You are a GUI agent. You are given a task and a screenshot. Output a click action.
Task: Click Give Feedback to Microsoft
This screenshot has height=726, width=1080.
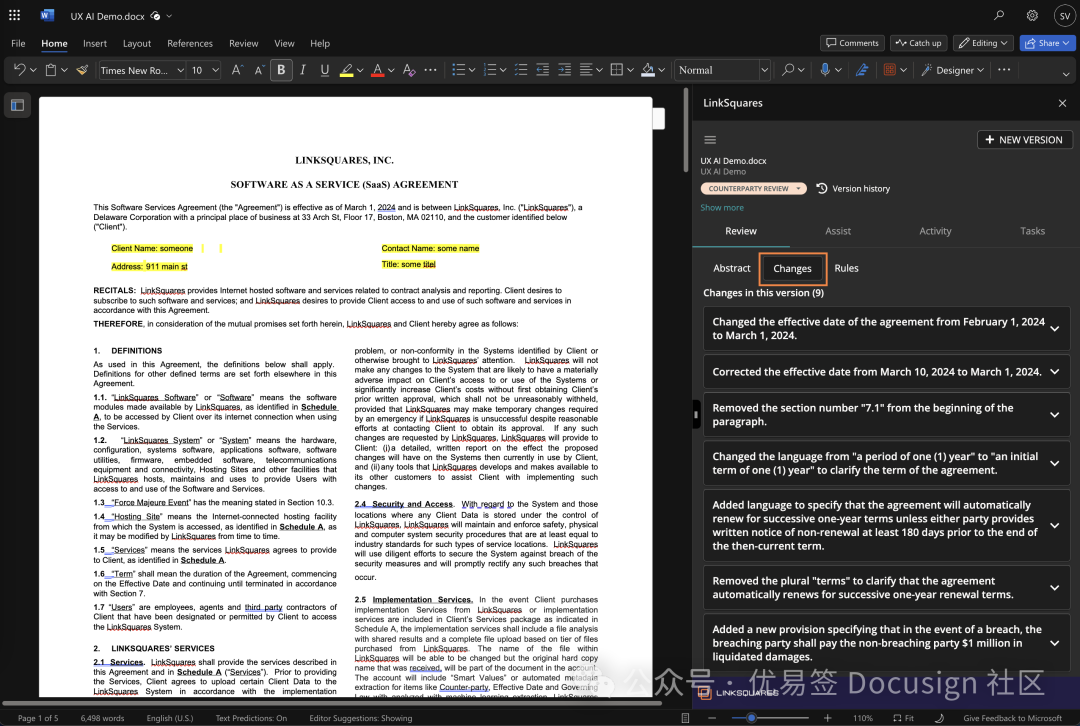(x=1012, y=718)
